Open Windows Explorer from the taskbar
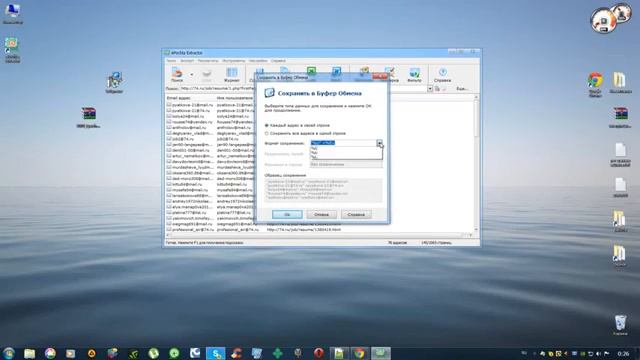This screenshot has height=360, width=640. (29, 353)
